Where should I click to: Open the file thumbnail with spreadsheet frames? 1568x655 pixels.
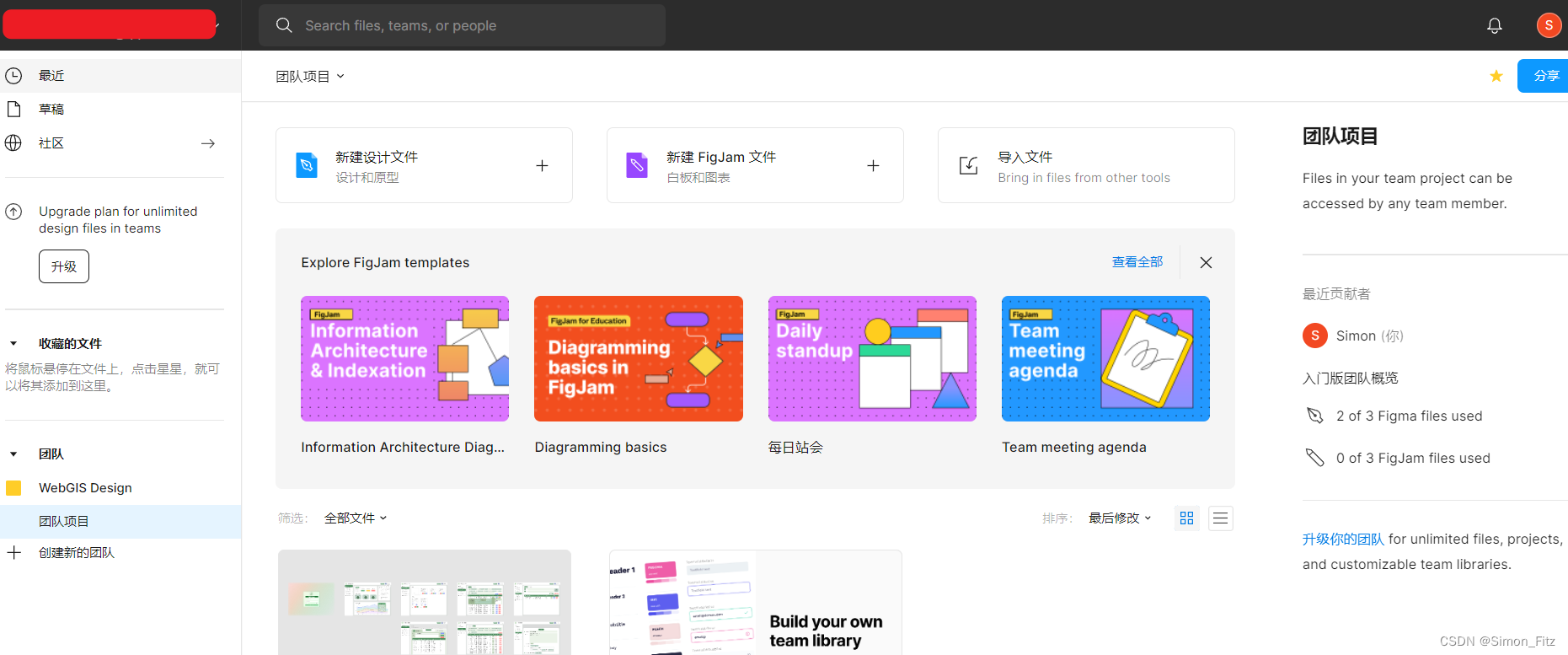click(x=425, y=603)
